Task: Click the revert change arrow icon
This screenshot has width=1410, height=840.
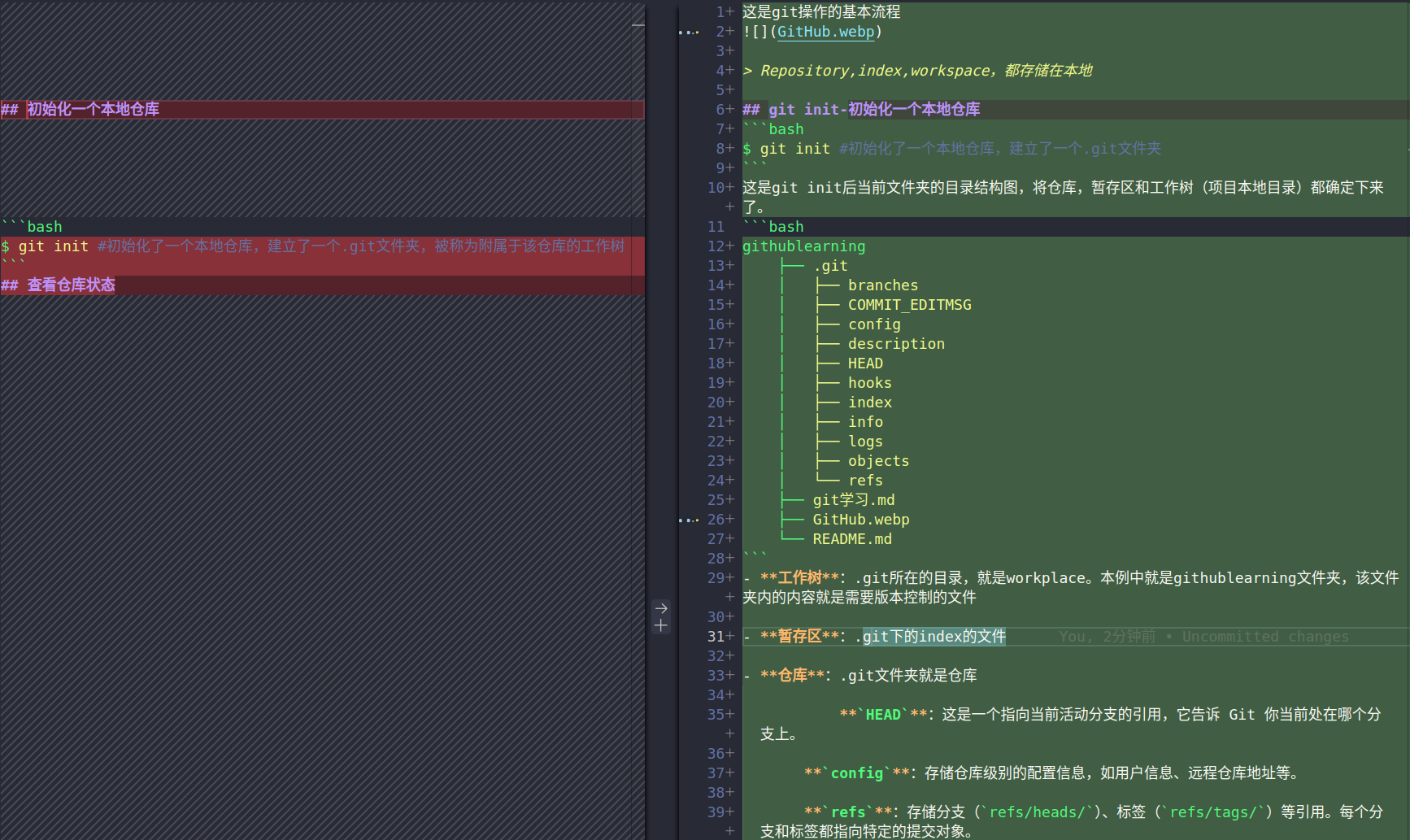Action: pyautogui.click(x=661, y=608)
